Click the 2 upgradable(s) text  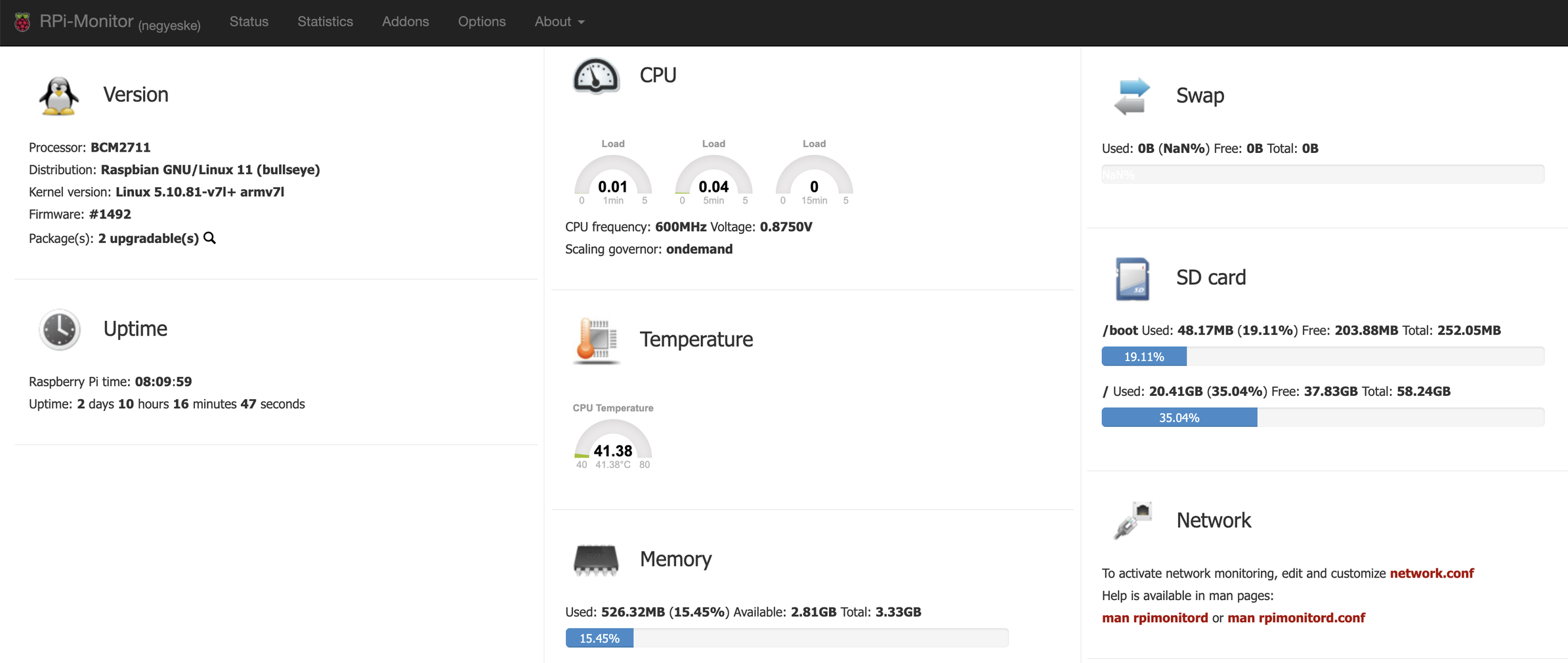(148, 238)
